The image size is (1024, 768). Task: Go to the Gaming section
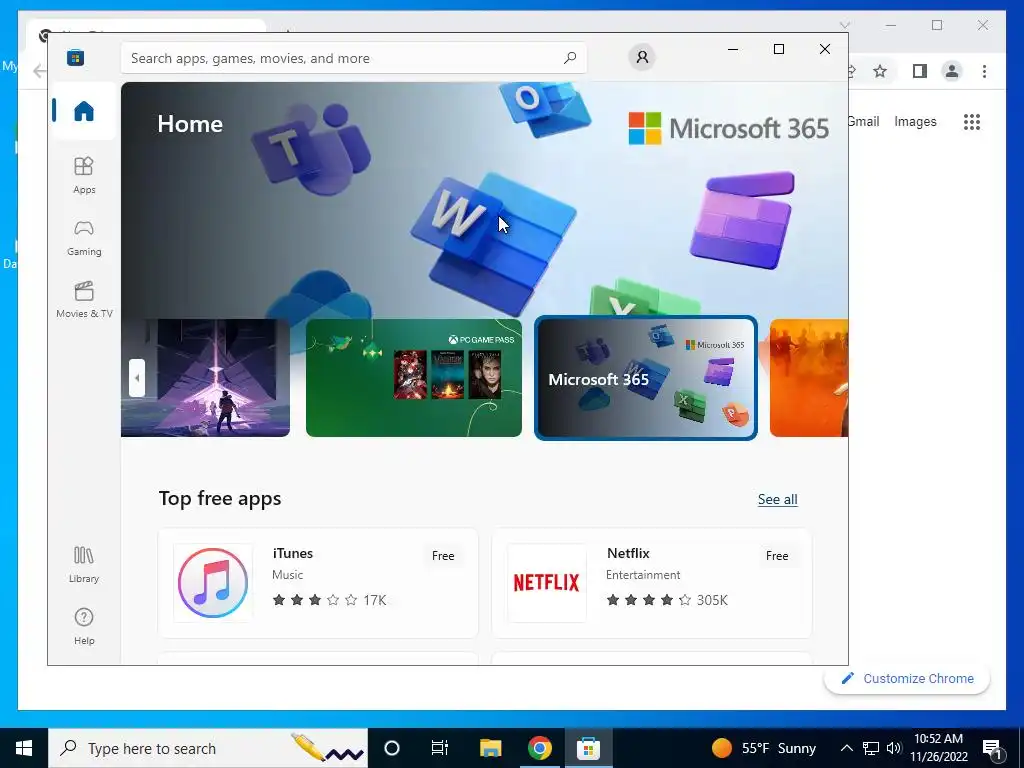click(x=84, y=237)
